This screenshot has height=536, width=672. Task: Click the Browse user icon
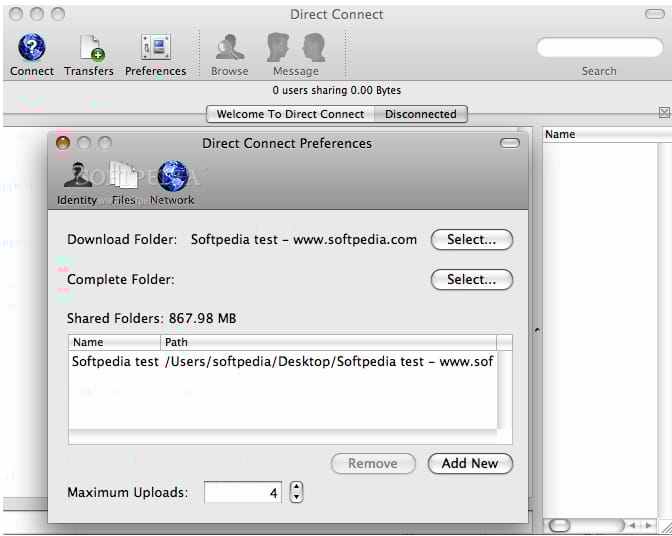point(230,47)
